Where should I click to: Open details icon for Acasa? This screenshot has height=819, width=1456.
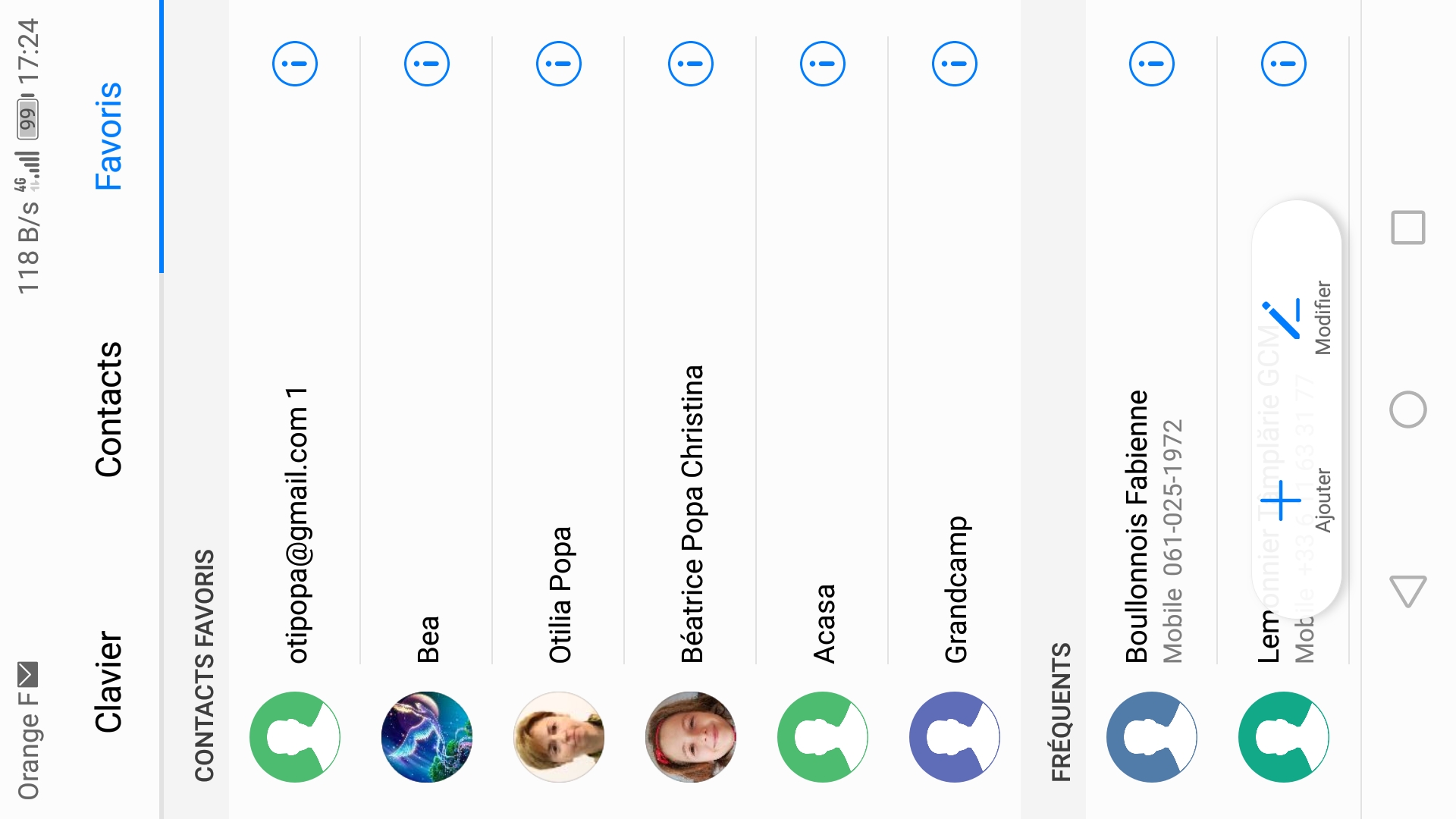pos(822,64)
